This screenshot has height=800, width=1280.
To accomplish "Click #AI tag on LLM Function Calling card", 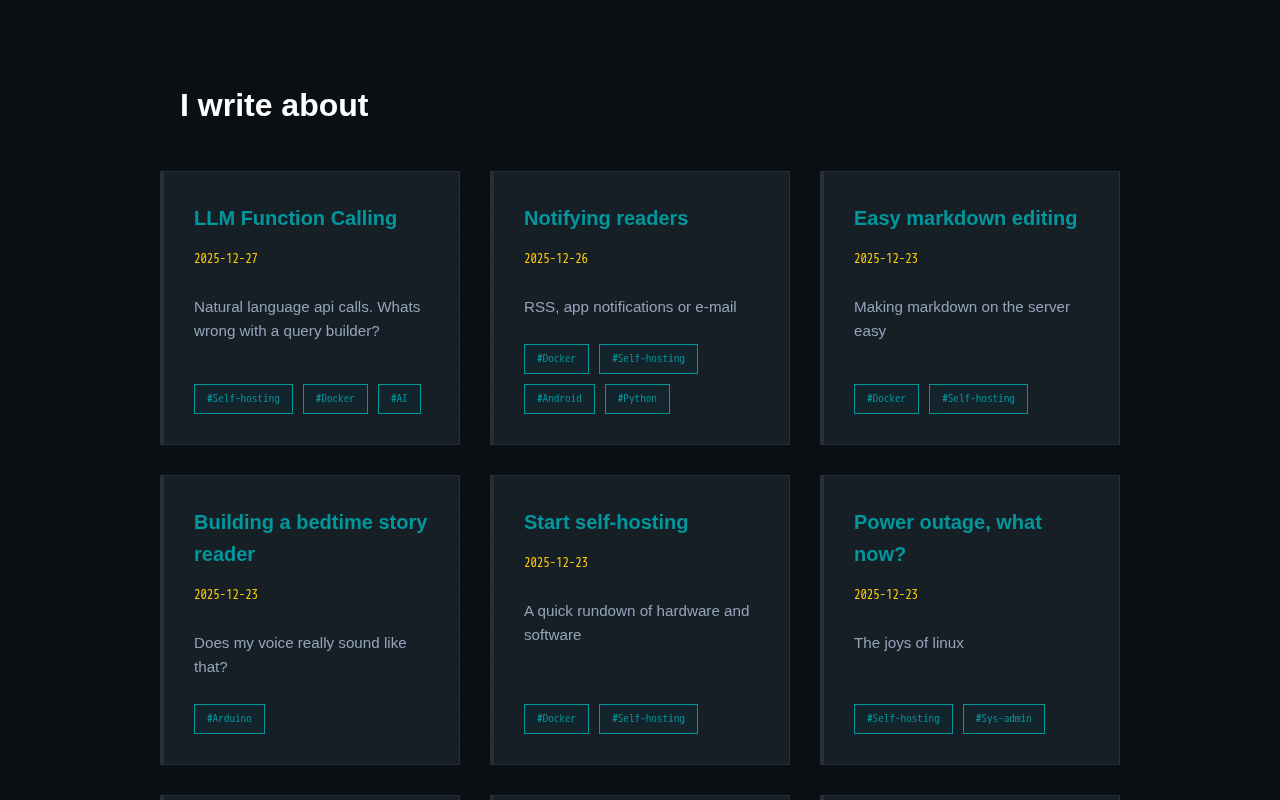I will click(399, 399).
